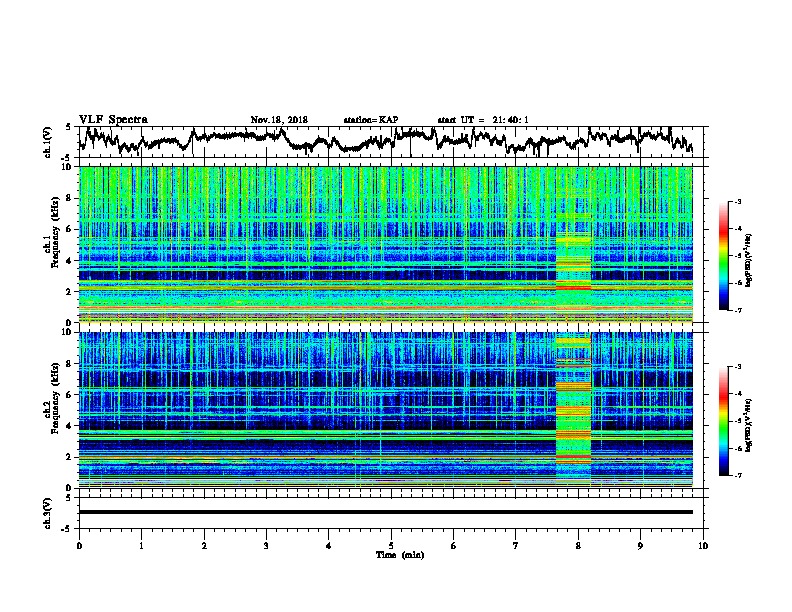Click the '10' kHz tick on ch.2 spectrogram
This screenshot has height=612, width=792.
point(68,332)
